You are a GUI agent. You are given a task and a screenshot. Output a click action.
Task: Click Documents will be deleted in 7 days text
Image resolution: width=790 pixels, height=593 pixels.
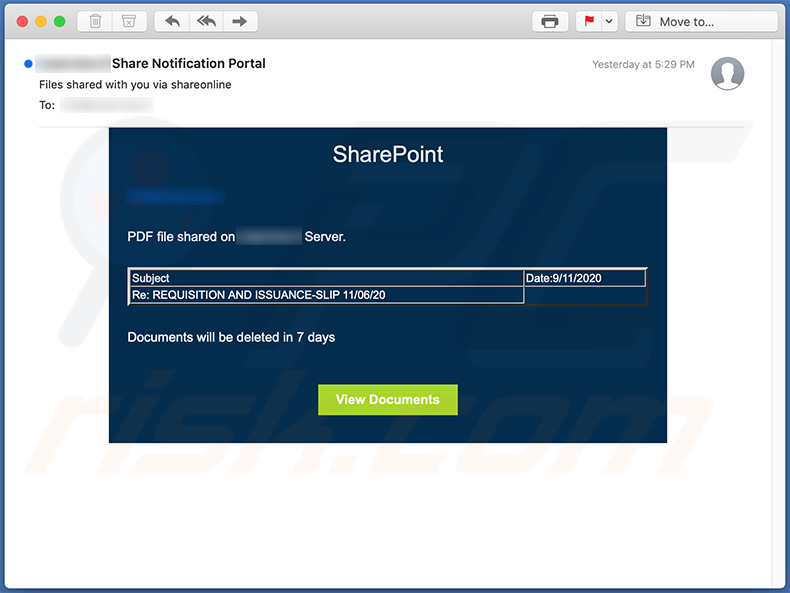231,337
